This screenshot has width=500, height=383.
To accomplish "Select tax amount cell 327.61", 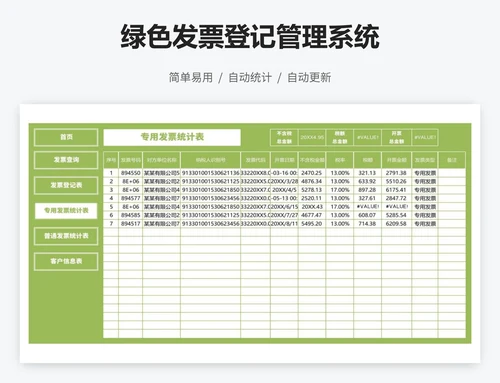I will (x=367, y=198).
